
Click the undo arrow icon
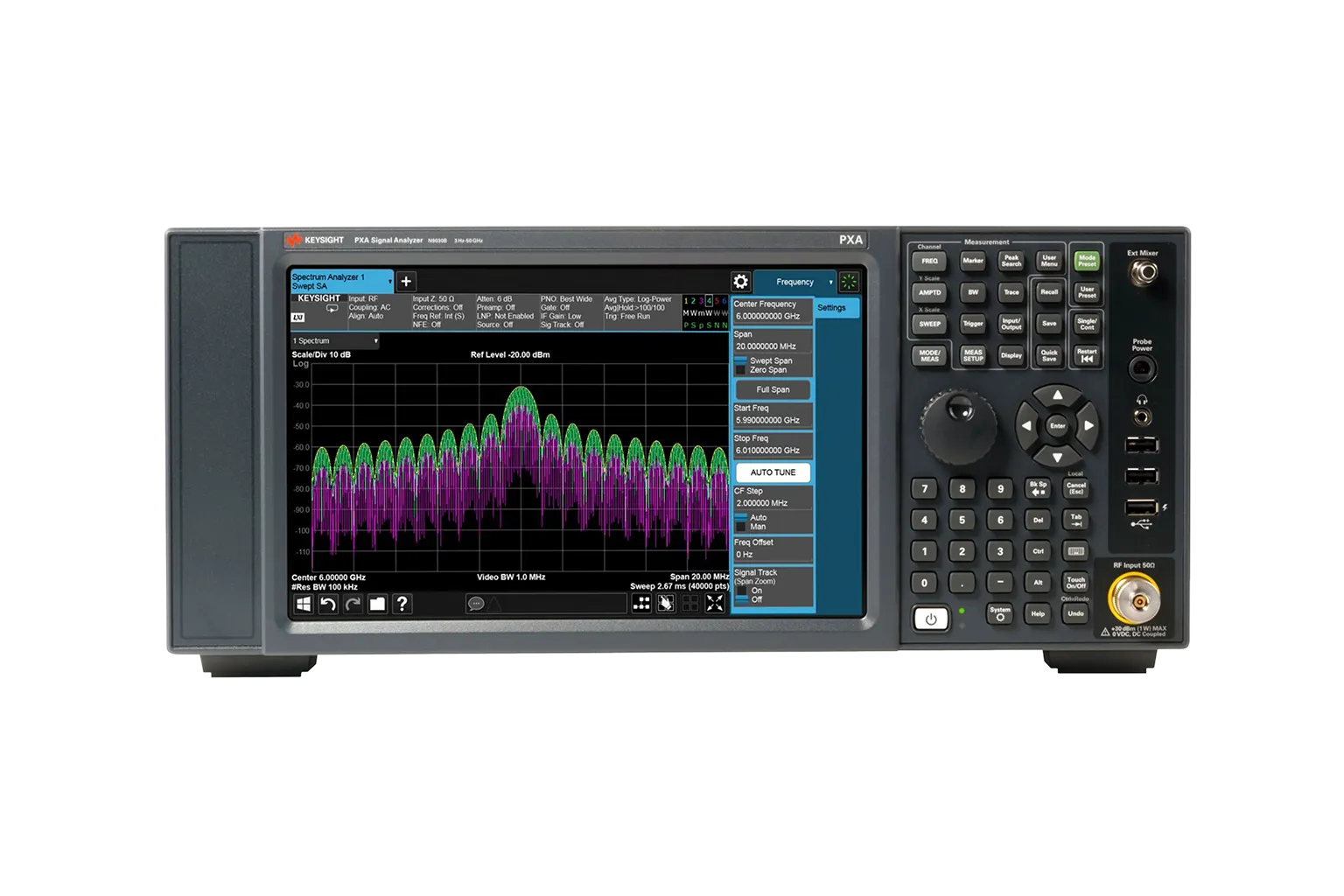tap(328, 604)
